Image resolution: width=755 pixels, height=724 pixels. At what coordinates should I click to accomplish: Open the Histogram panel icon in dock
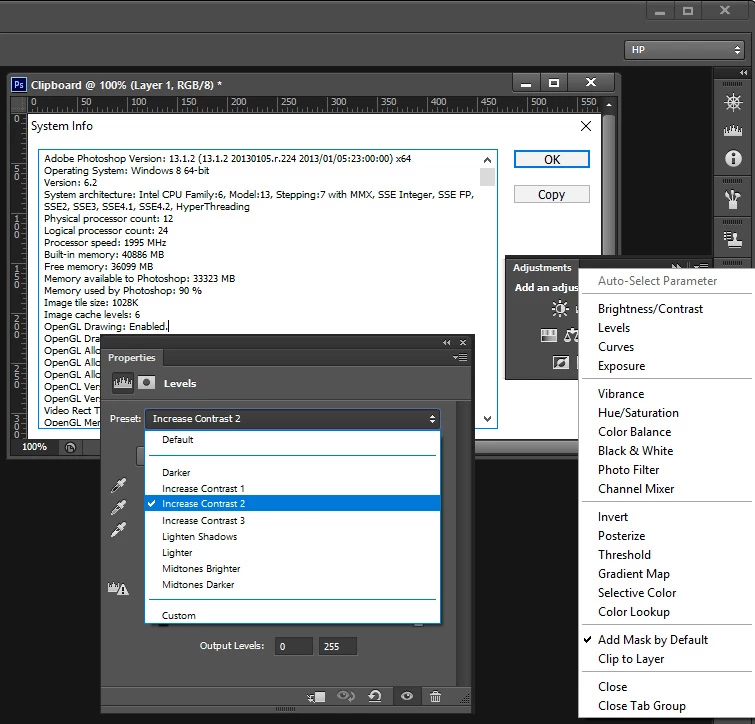pos(733,130)
